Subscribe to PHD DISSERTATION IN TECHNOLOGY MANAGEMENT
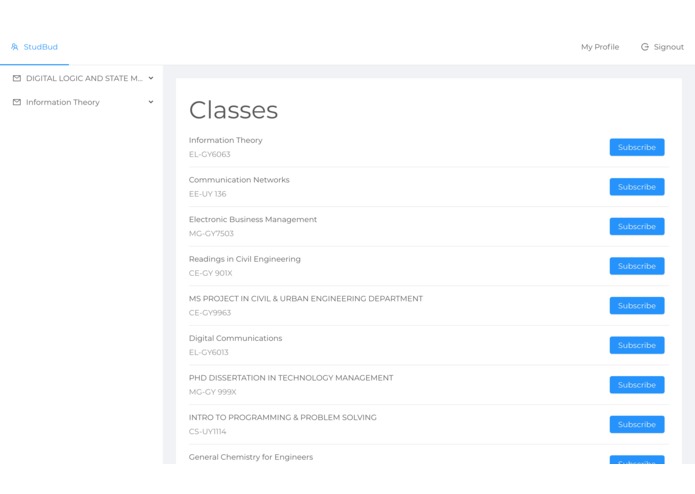The image size is (695, 494). click(637, 385)
